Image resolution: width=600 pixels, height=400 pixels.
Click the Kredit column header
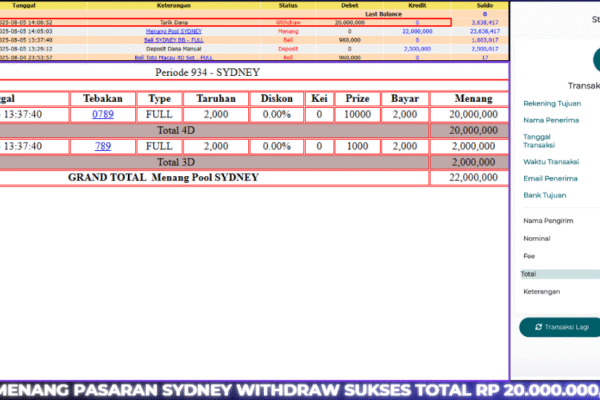tap(417, 5)
